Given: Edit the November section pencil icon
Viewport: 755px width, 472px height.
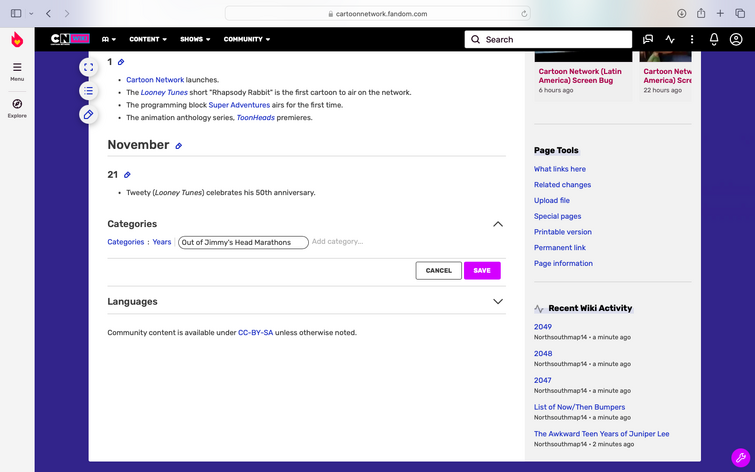Looking at the screenshot, I should pyautogui.click(x=179, y=146).
